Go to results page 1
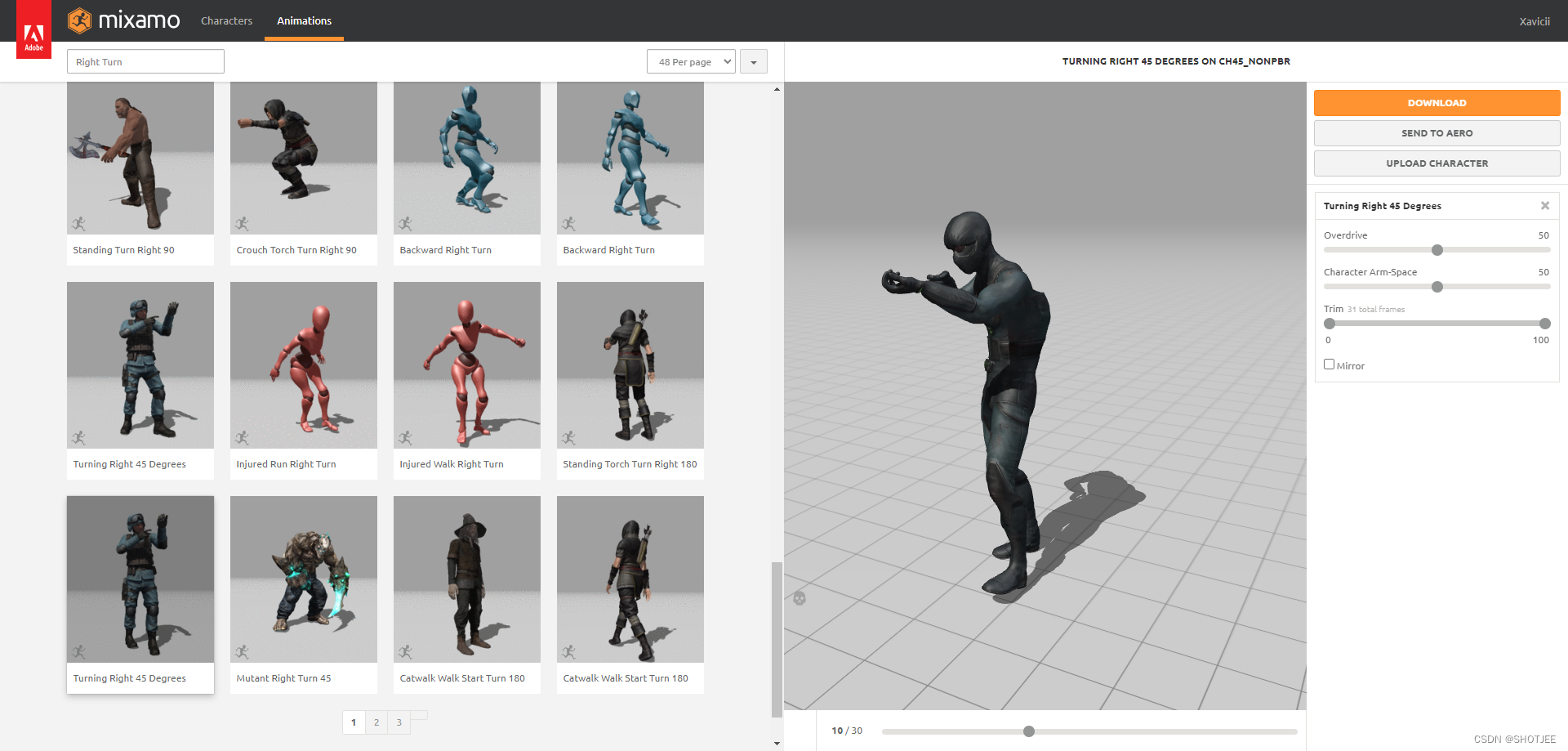 tap(354, 722)
